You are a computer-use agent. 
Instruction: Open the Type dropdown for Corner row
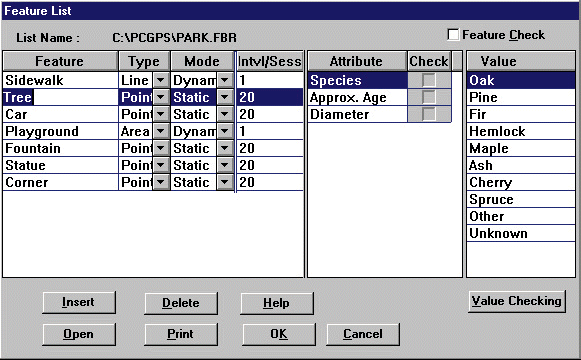[x=161, y=182]
